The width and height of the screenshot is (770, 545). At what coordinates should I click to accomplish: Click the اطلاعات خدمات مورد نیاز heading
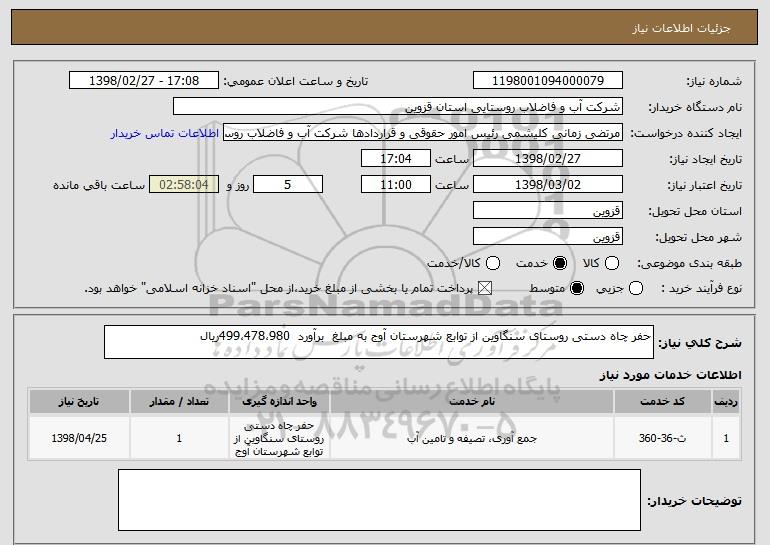click(x=670, y=375)
